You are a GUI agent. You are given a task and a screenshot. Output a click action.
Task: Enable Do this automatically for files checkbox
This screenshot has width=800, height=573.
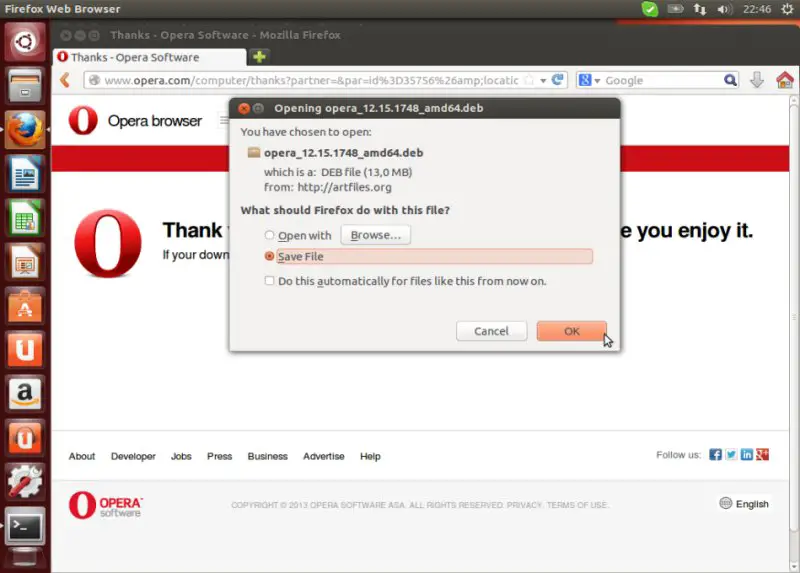(269, 281)
